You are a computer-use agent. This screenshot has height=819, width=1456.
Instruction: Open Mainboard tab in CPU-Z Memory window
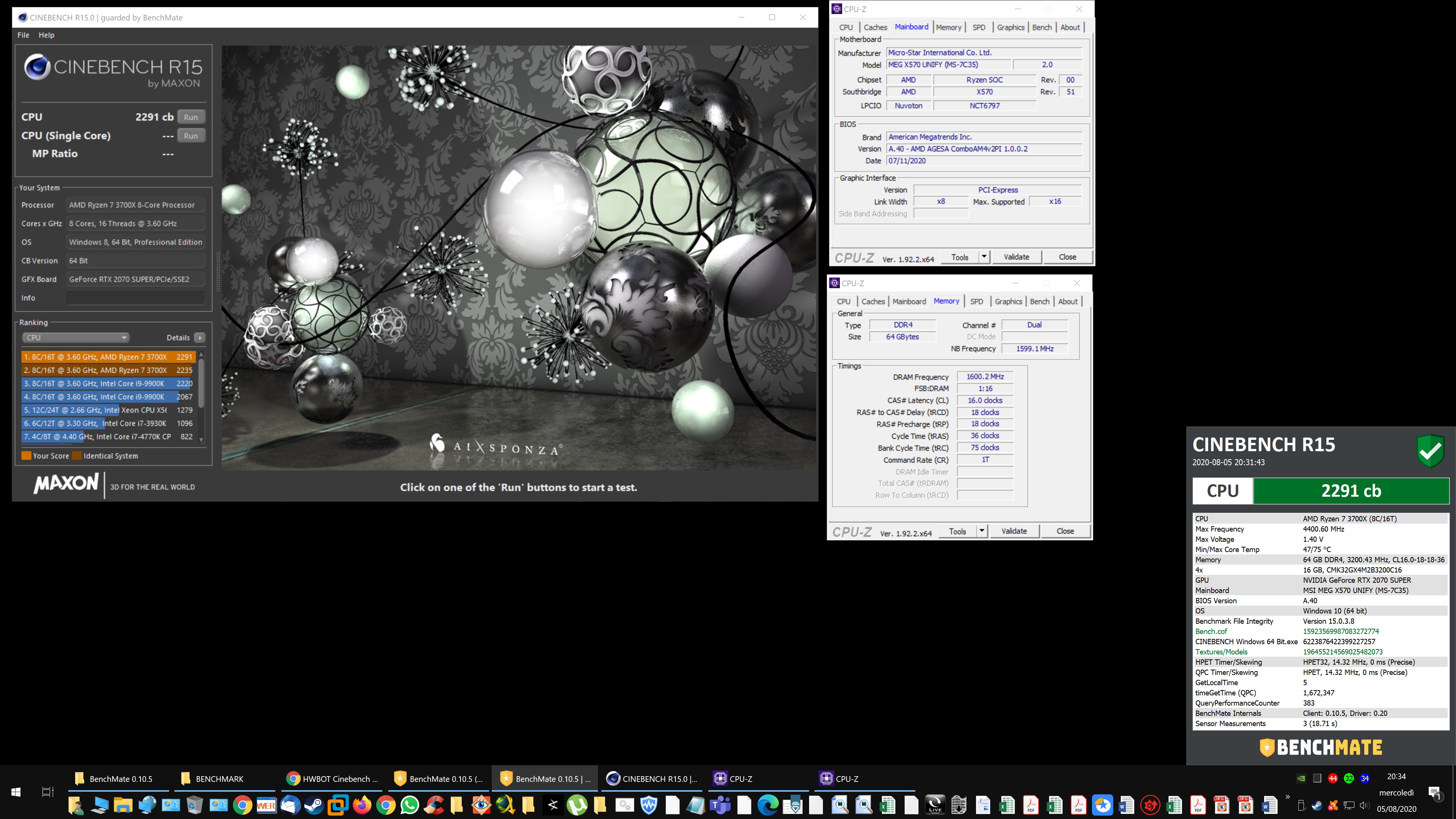(x=909, y=301)
